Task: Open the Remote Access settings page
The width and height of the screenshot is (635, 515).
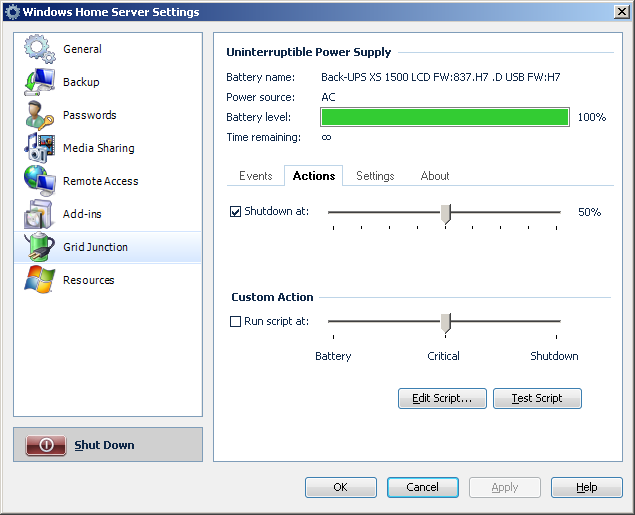Action: pos(108,181)
